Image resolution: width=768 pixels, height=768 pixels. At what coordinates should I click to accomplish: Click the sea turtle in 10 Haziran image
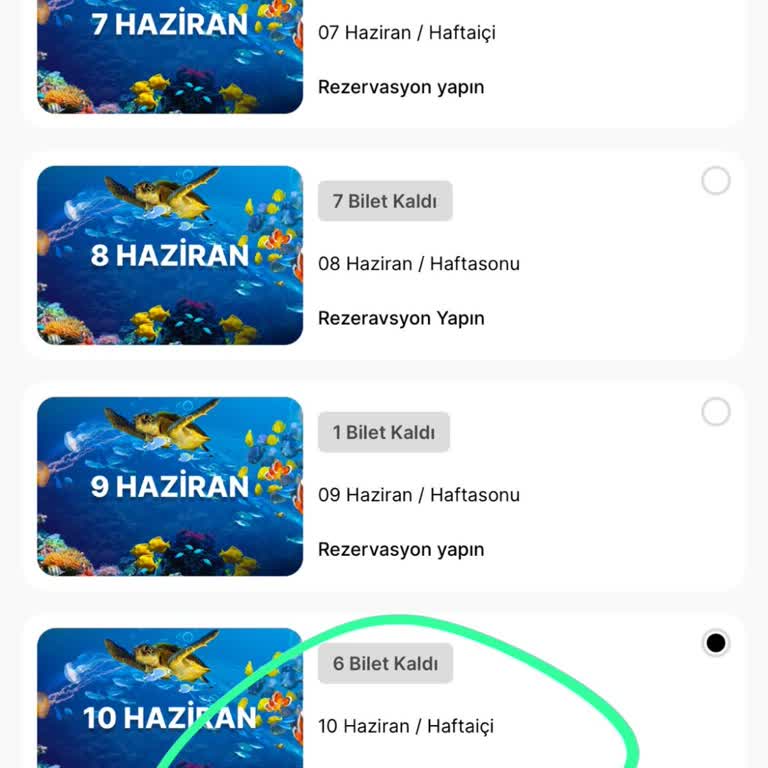[162, 656]
